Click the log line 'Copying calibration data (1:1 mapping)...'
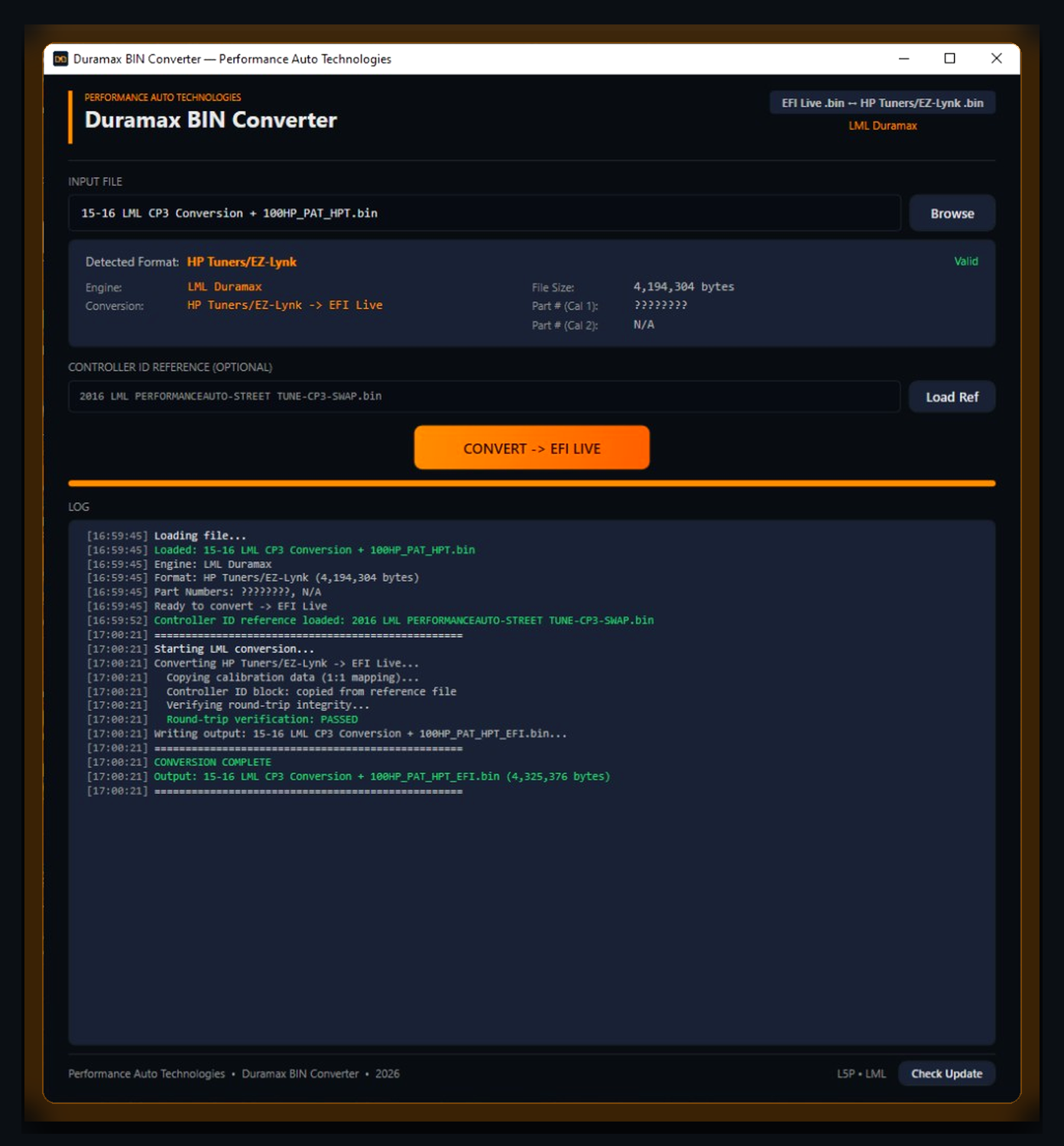This screenshot has width=1064, height=1146. coord(293,677)
